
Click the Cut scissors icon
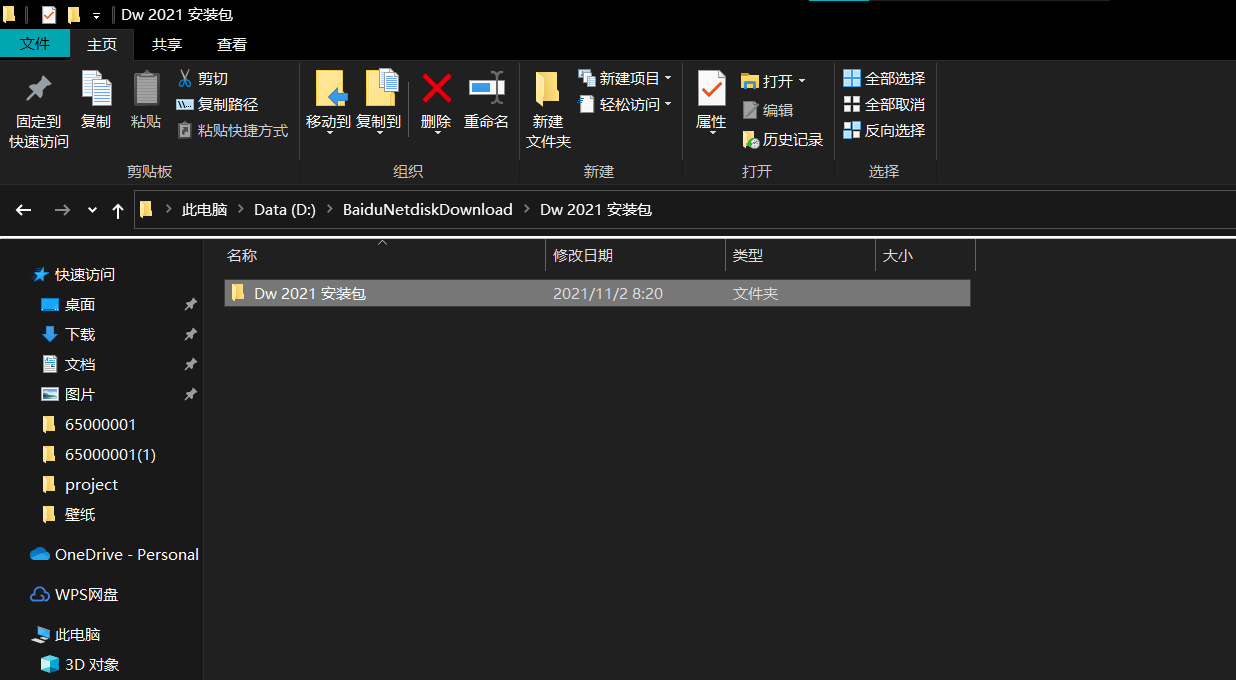[185, 78]
